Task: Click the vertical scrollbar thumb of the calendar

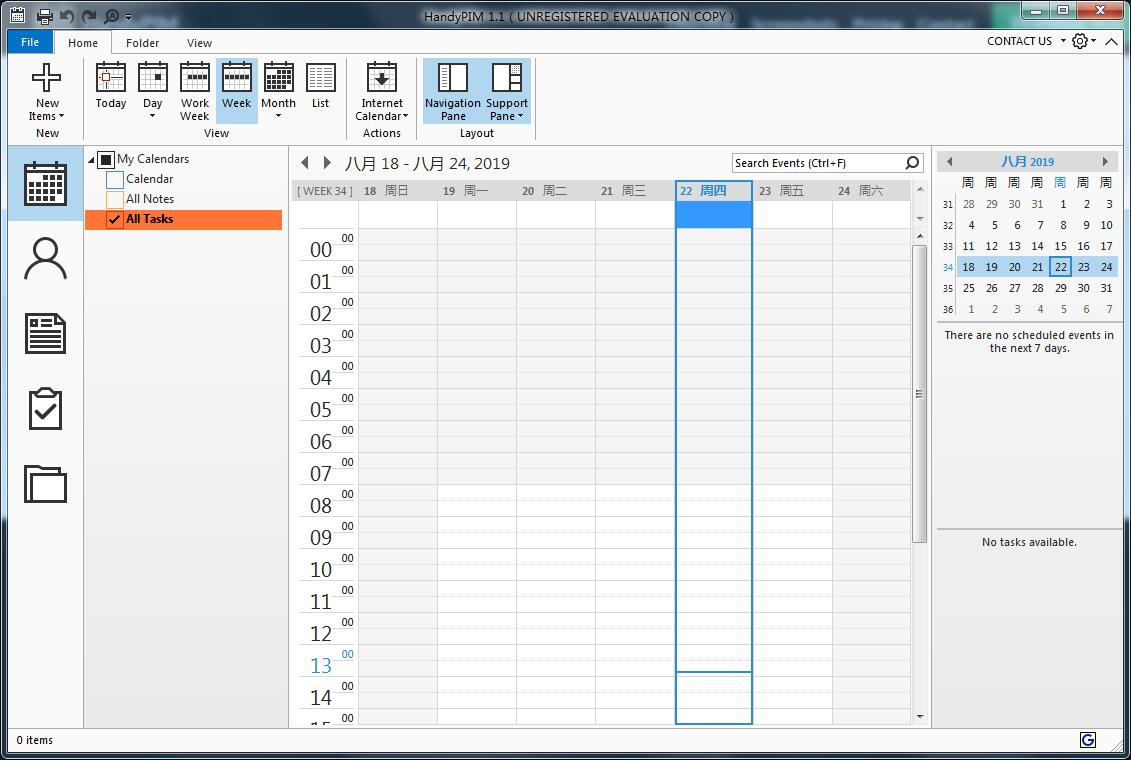Action: (919, 394)
